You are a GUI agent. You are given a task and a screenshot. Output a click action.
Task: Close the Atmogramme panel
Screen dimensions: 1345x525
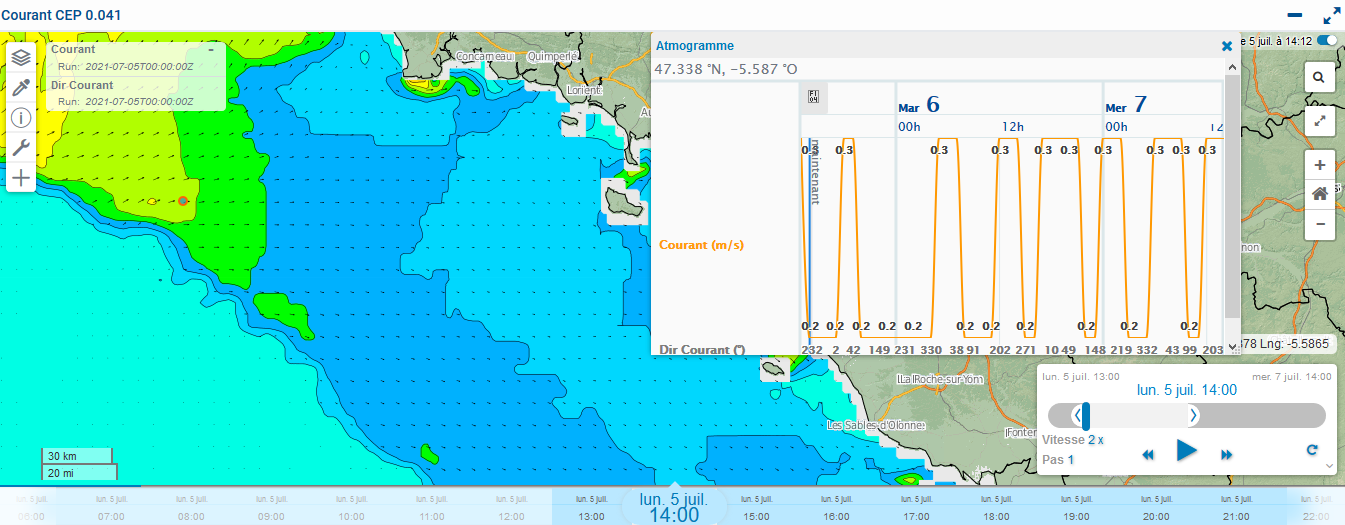1227,46
